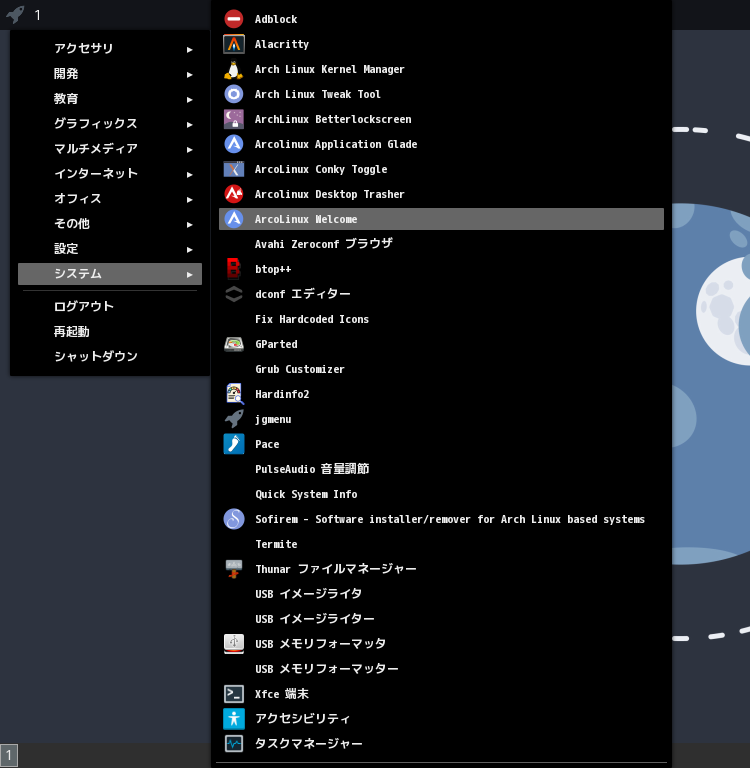Open the タスクマネージャー monitor icon
The width and height of the screenshot is (750, 768).
234,744
